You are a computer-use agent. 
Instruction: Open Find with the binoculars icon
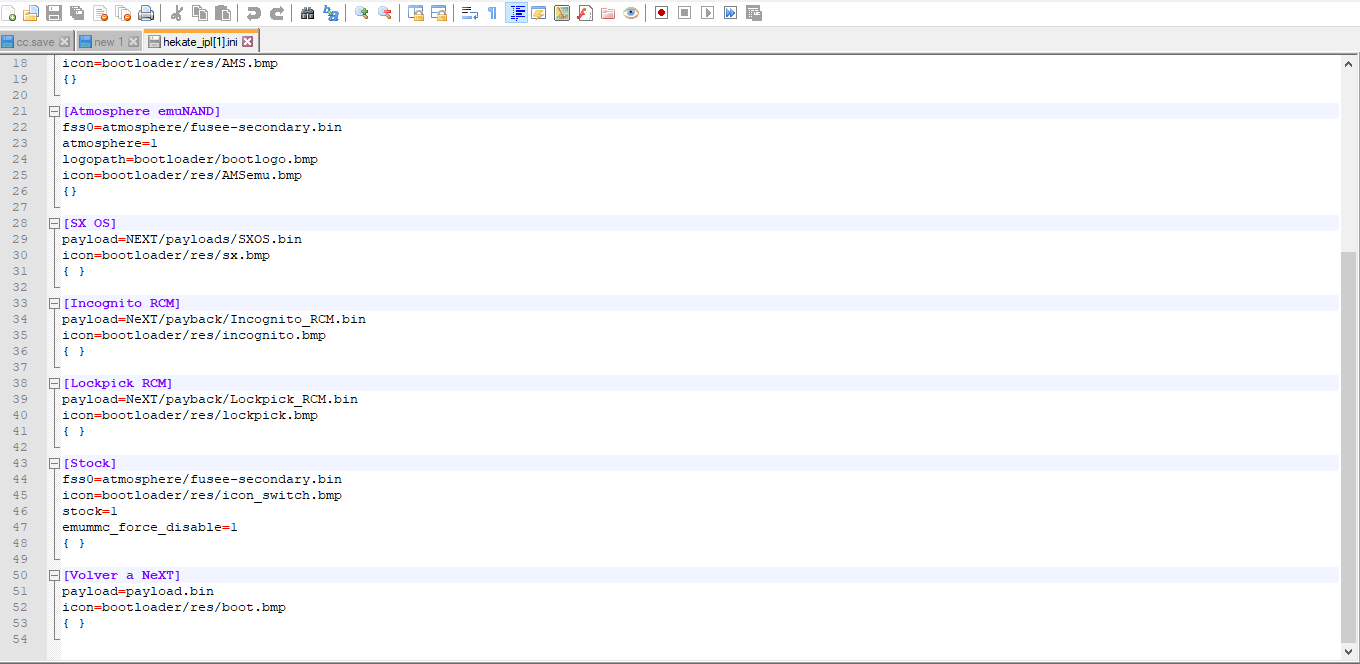[x=307, y=13]
